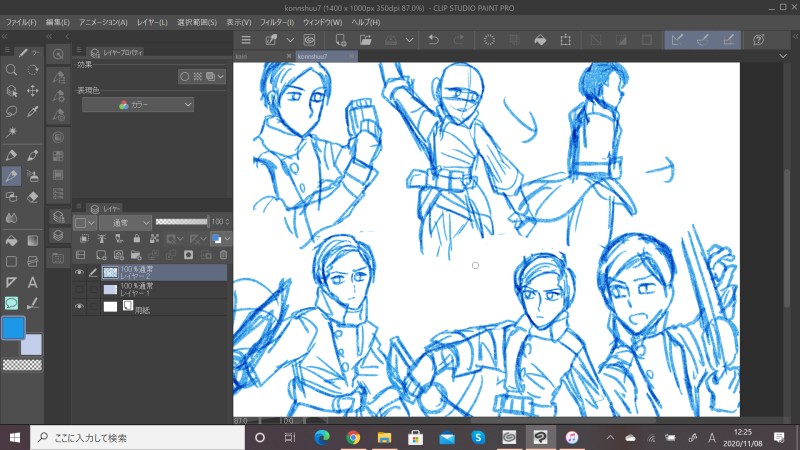Image resolution: width=800 pixels, height=450 pixels.
Task: Select the Zoom magnifier tool
Action: pos(11,70)
